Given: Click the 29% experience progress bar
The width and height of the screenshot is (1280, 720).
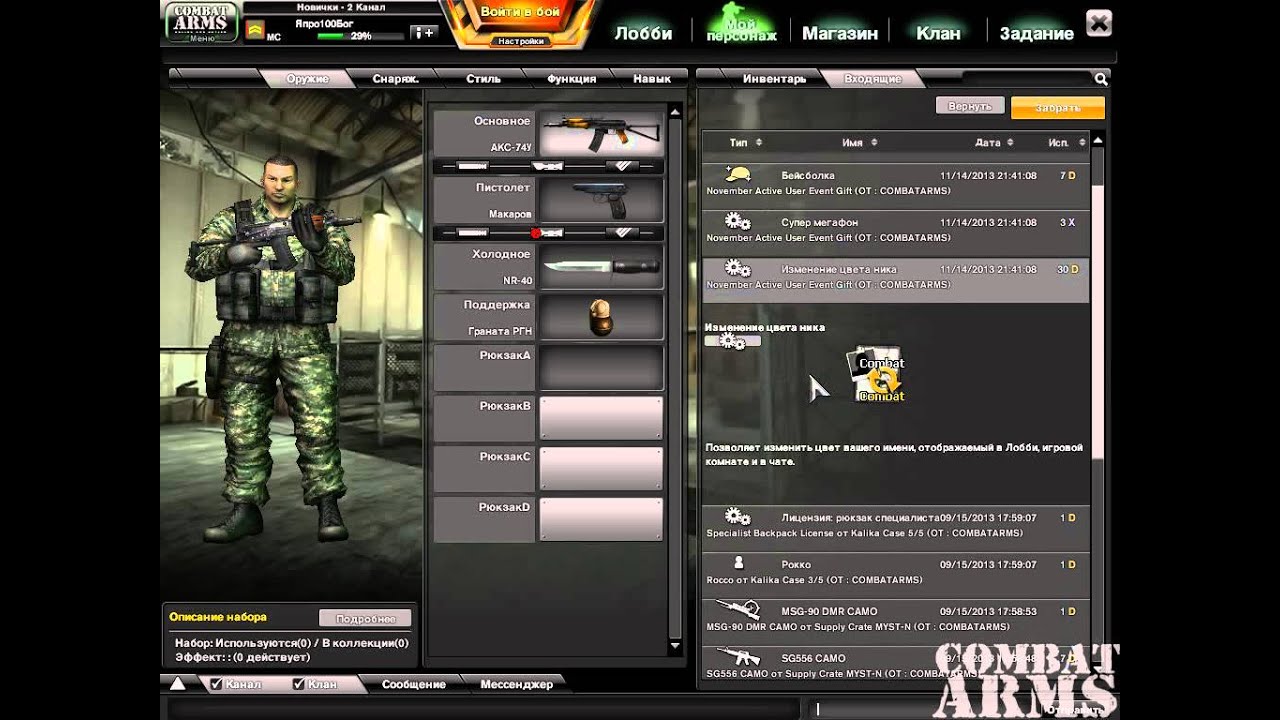Looking at the screenshot, I should 360,36.
